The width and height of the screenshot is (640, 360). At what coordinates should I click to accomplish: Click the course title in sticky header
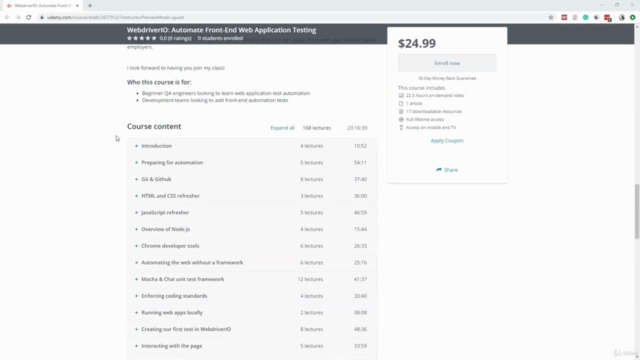pyautogui.click(x=221, y=30)
